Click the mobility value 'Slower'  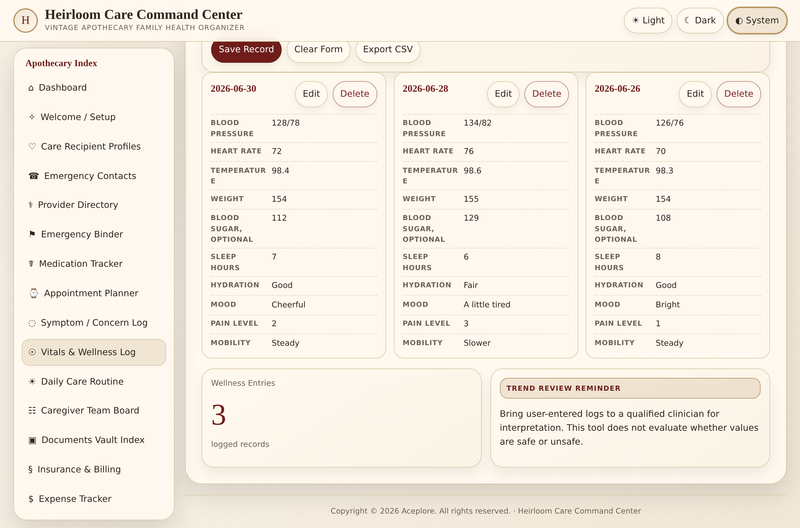[x=477, y=343]
